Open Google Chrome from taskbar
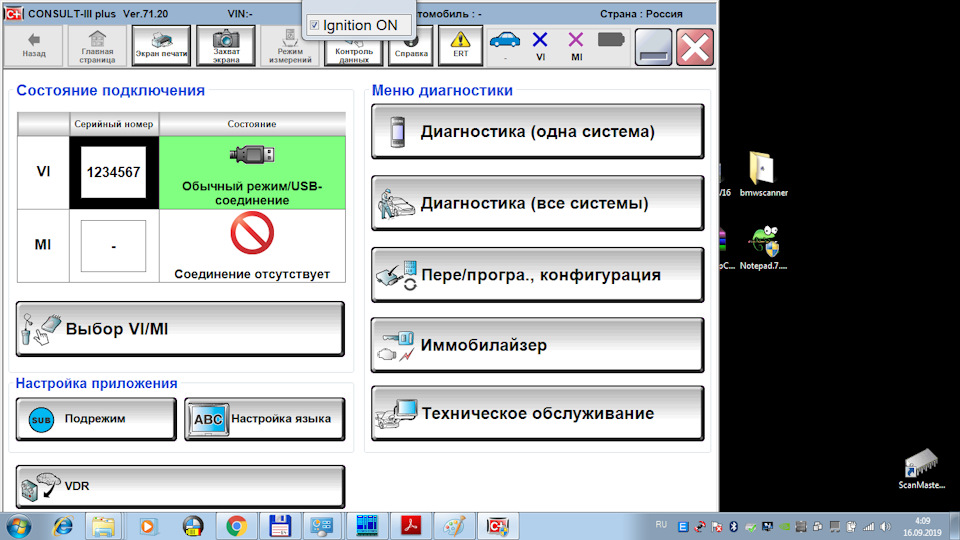This screenshot has width=960, height=540. (x=236, y=527)
